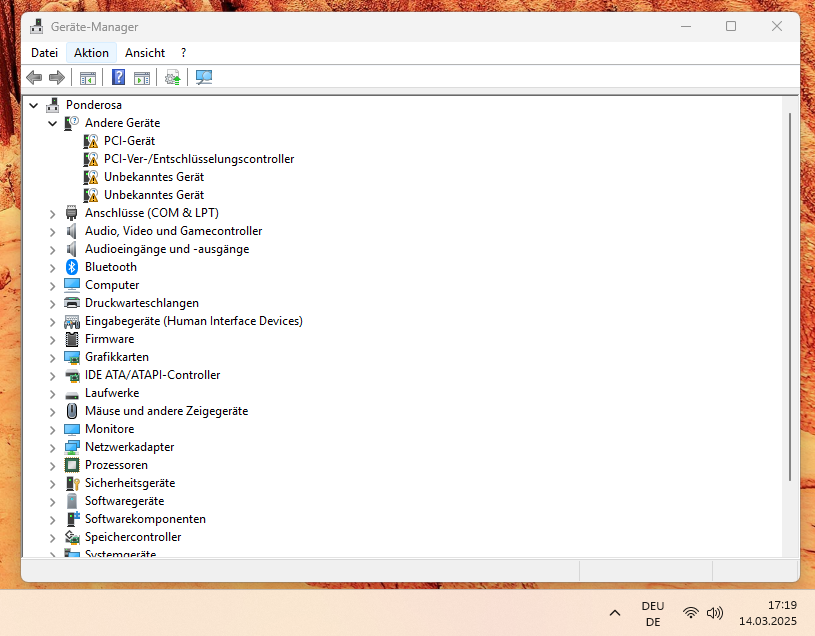Select the Speichercontroller label
This screenshot has width=815, height=636.
[x=133, y=537]
